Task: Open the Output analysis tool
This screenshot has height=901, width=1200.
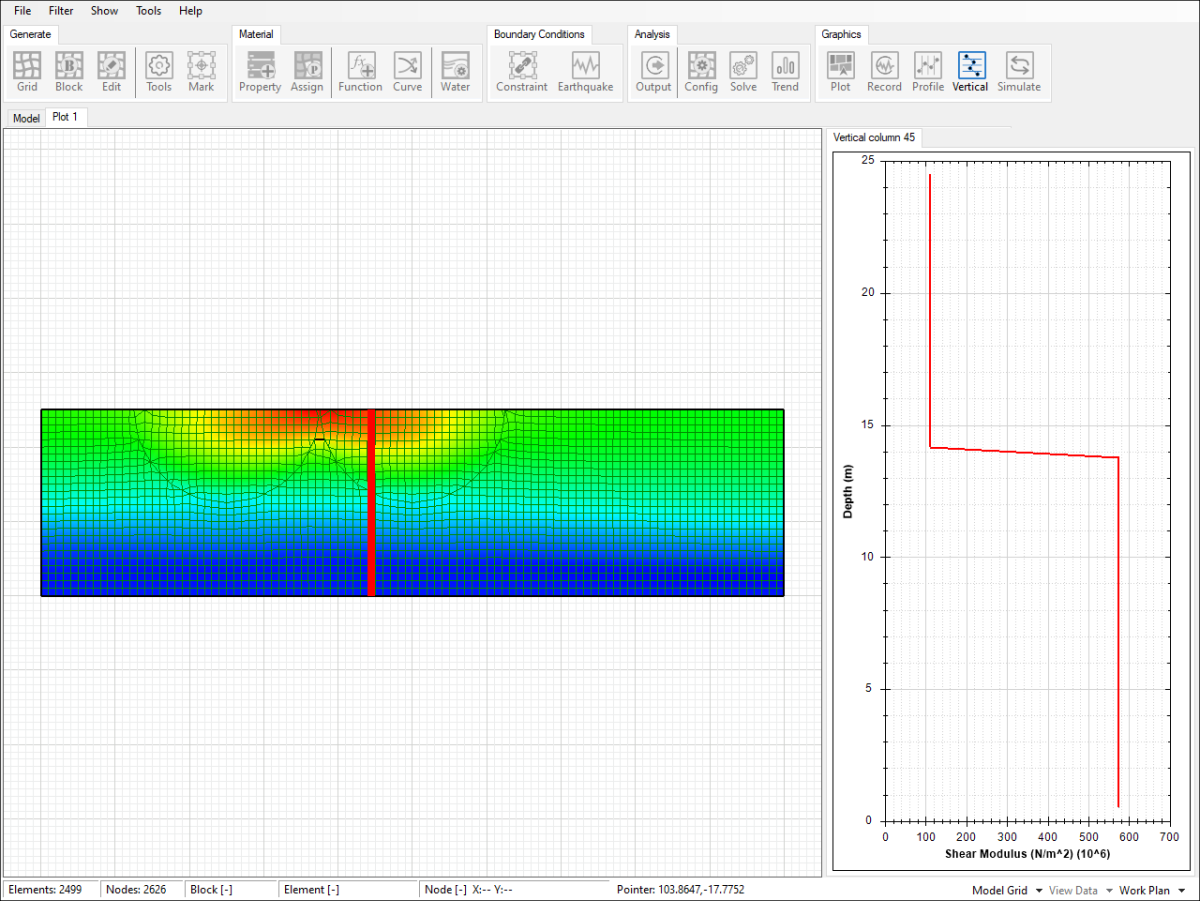Action: click(x=653, y=72)
